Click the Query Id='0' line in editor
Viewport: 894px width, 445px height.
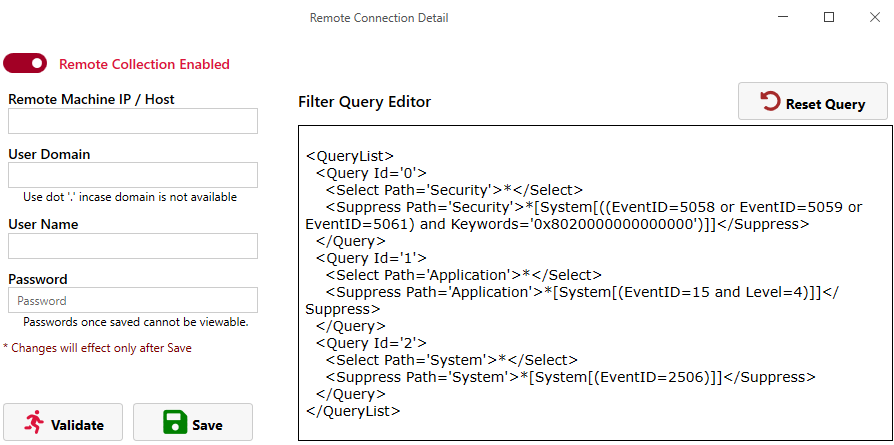(372, 173)
